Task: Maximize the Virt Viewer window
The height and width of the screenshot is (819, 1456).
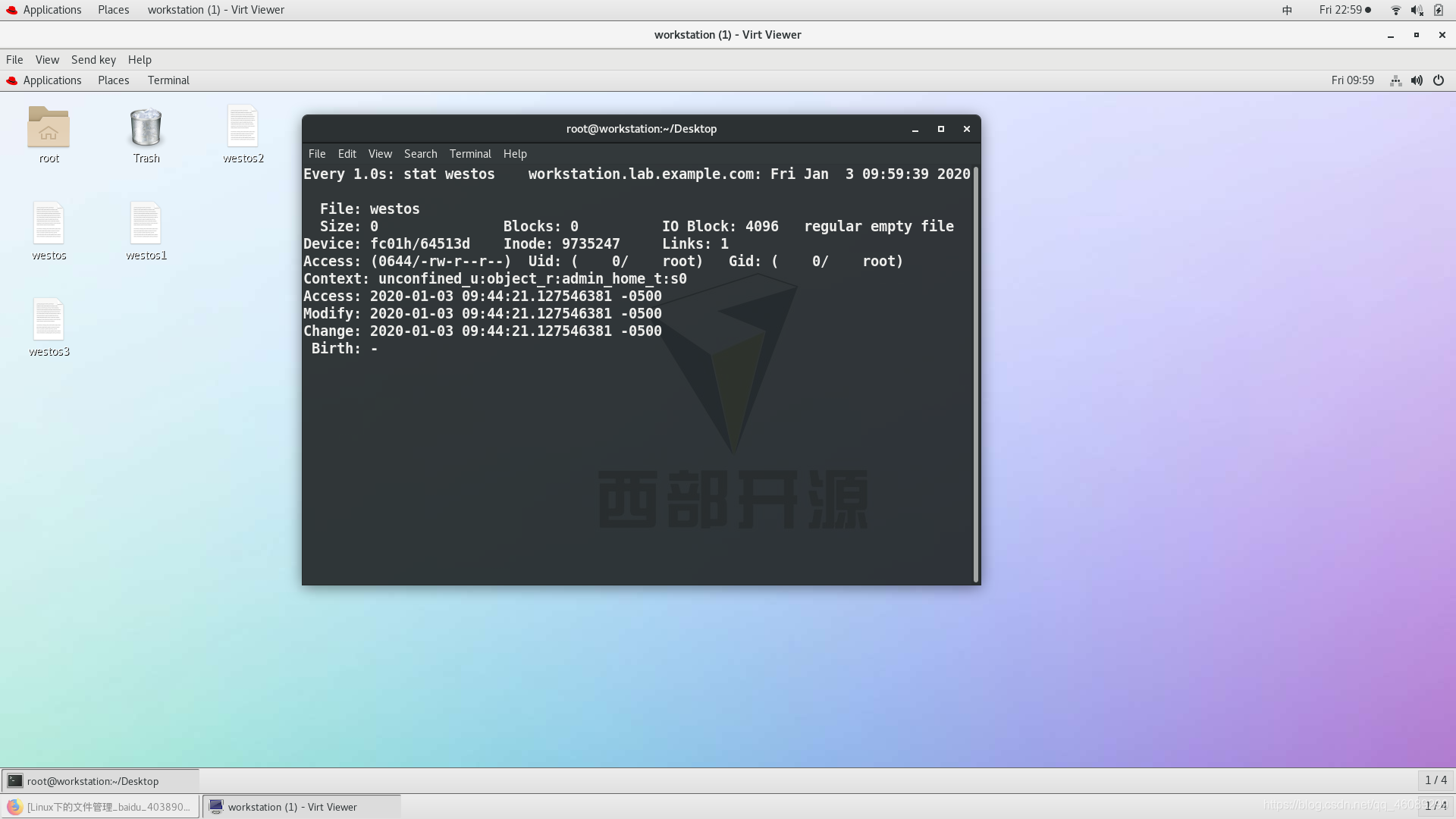Action: (x=1417, y=35)
